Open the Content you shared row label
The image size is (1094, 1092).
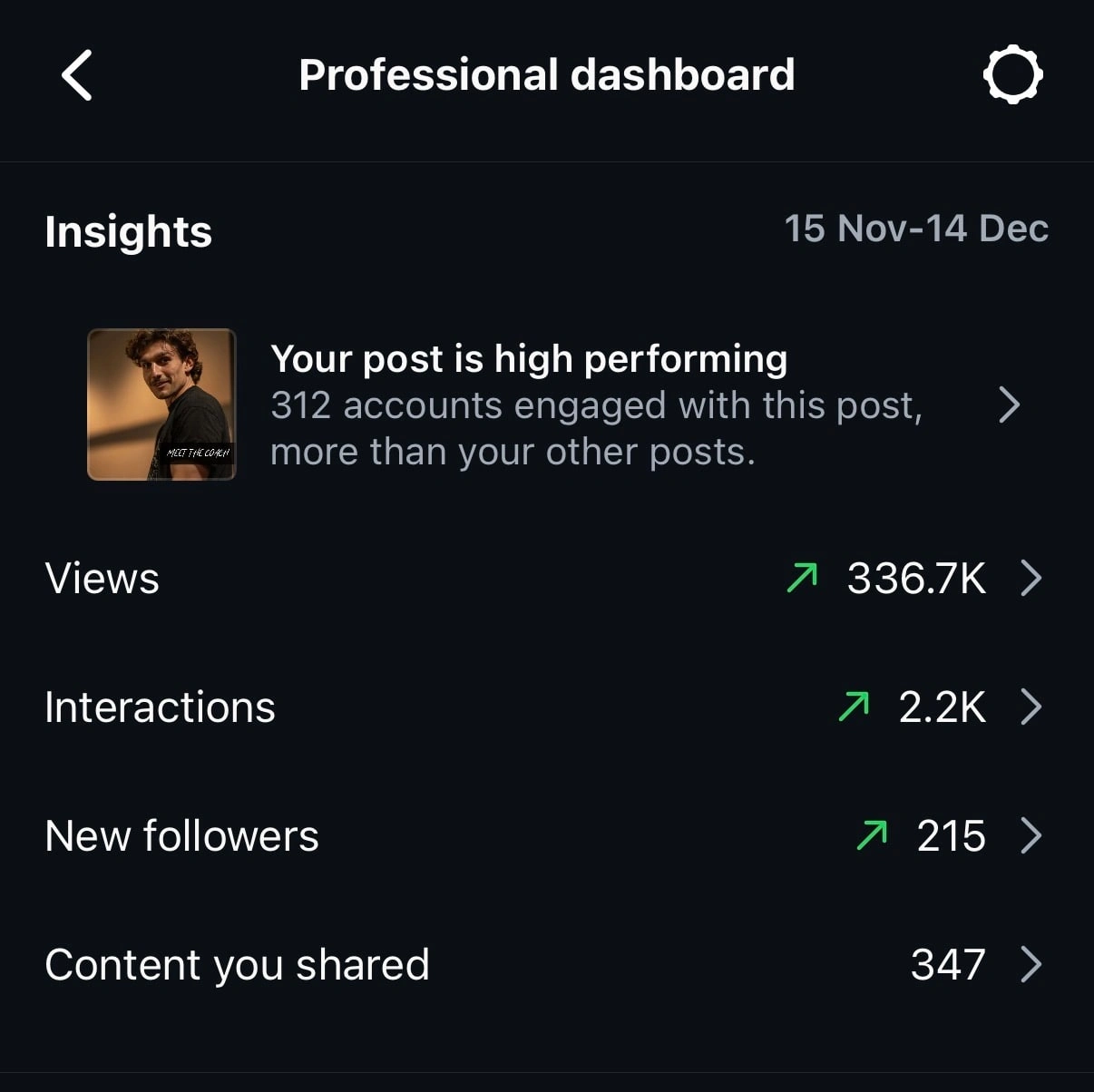click(237, 965)
